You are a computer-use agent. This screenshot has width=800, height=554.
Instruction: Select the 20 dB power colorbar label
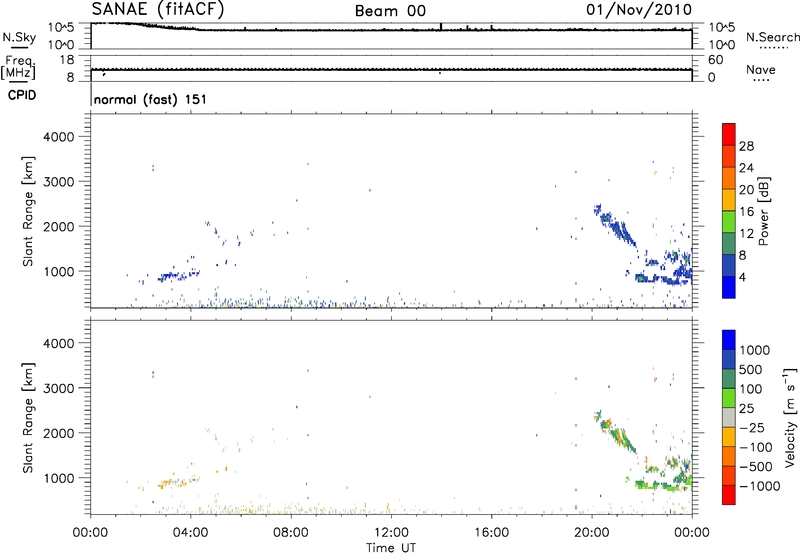[x=746, y=190]
